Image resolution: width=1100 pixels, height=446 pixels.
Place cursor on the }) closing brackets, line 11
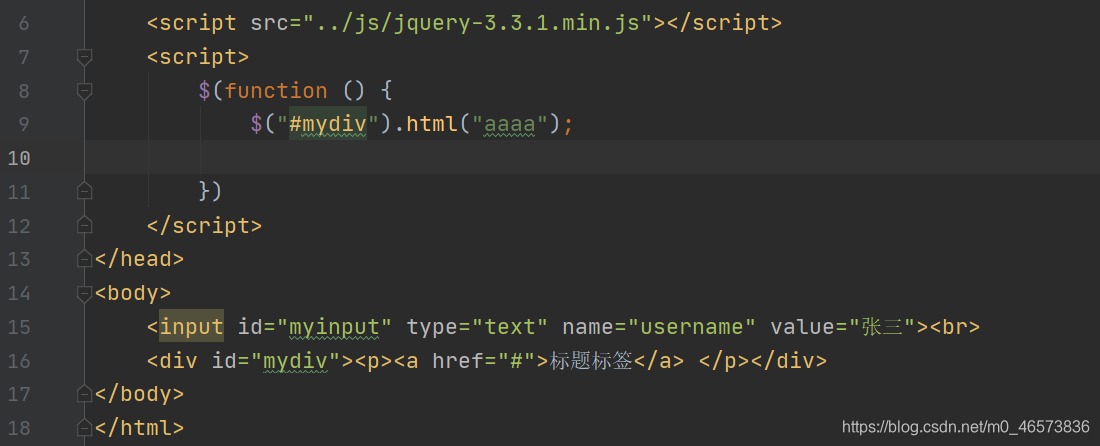click(x=210, y=191)
